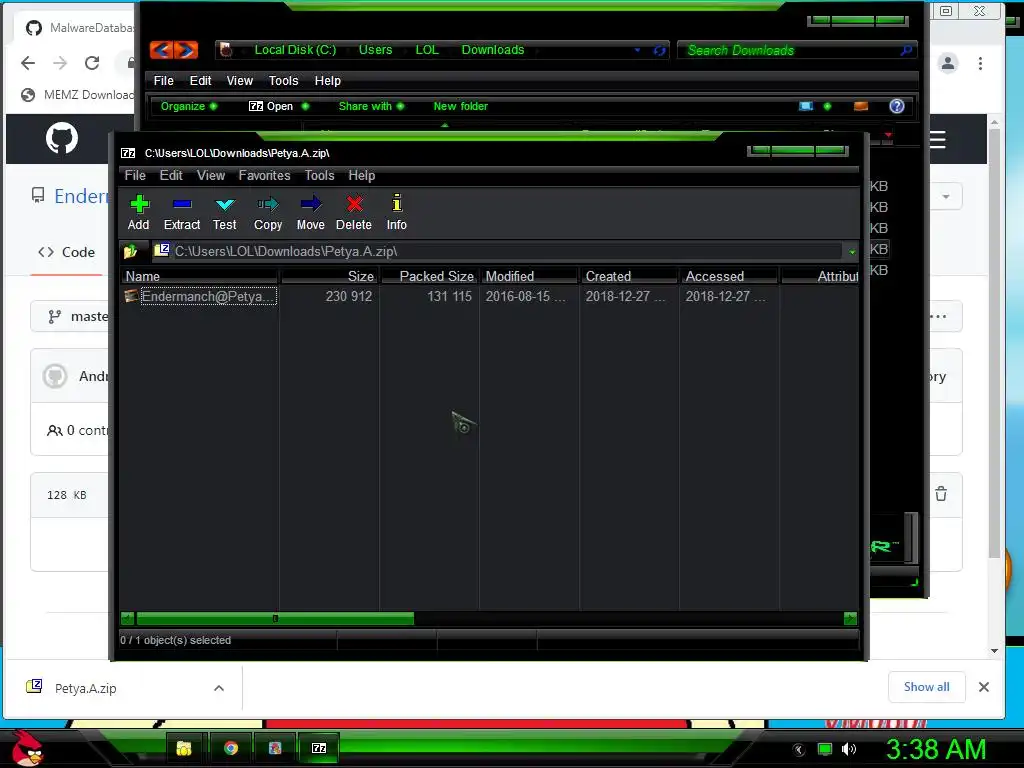
Task: Open the 7-Zip View menu
Action: click(211, 175)
